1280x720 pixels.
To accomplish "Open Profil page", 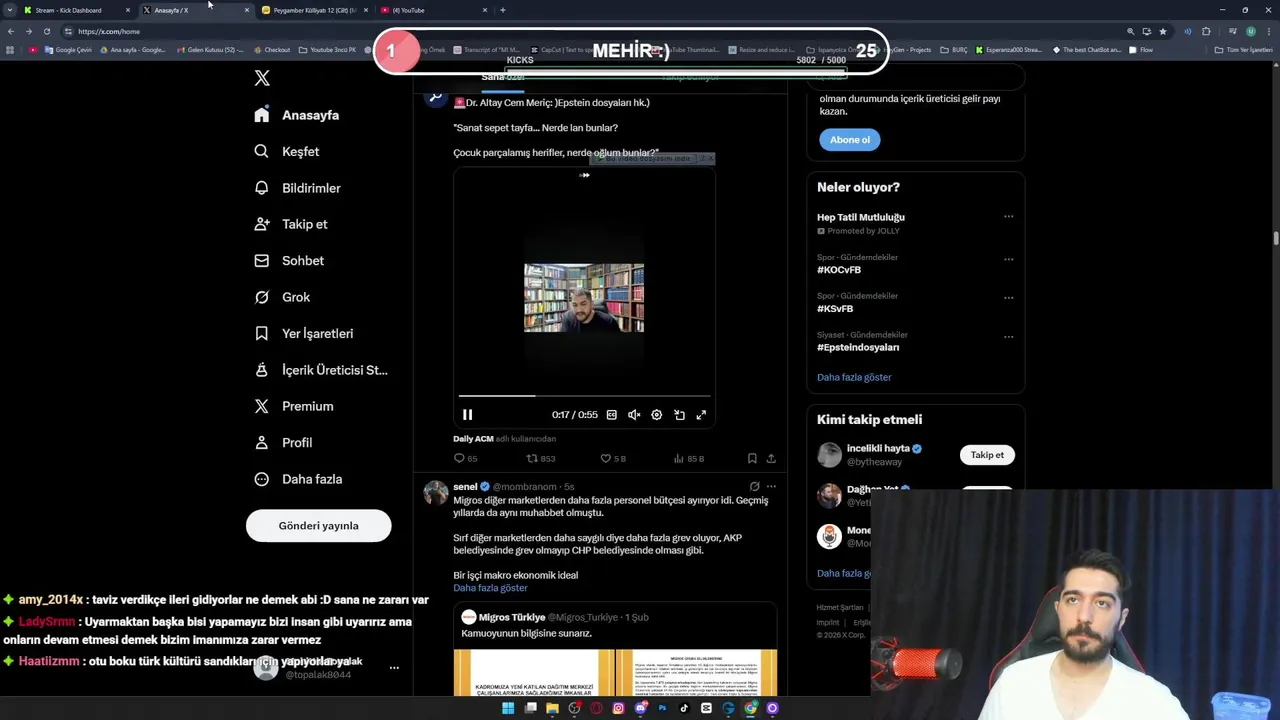I will coord(283,442).
